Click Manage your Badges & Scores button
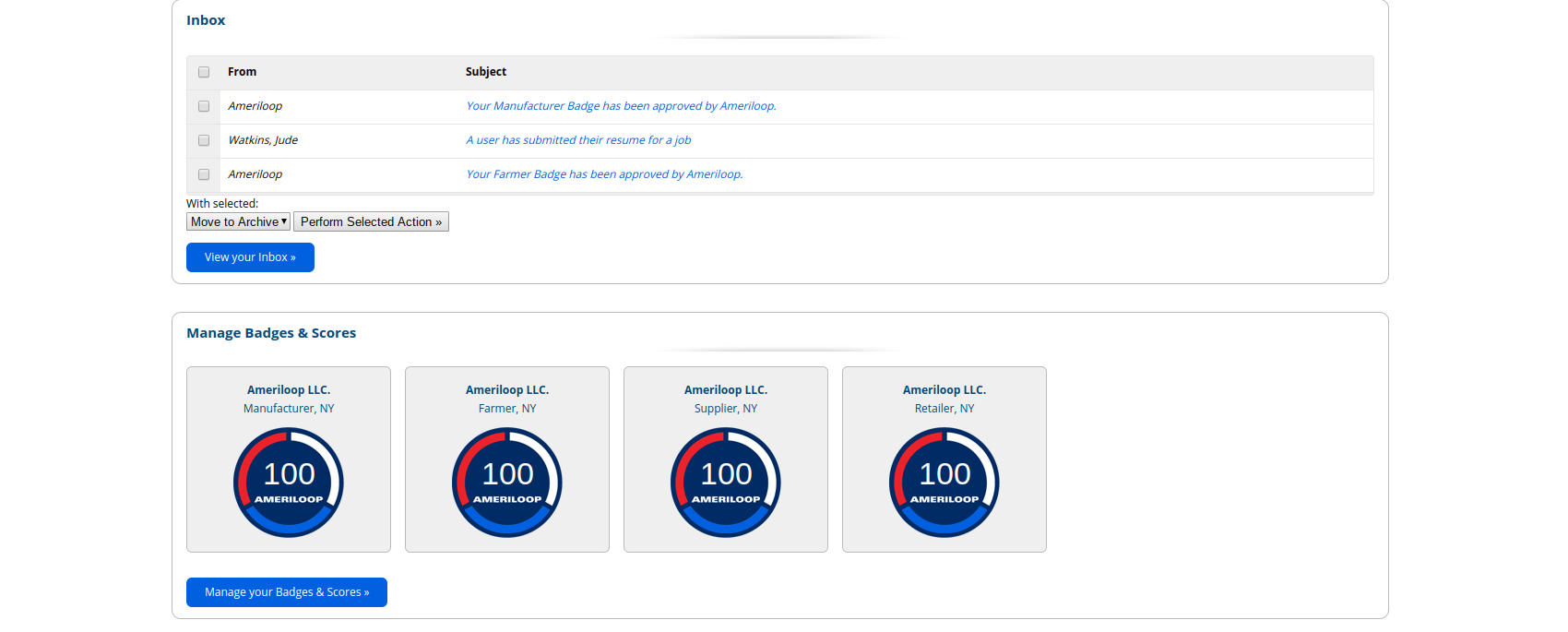Viewport: 1568px width, 632px height. coord(287,592)
